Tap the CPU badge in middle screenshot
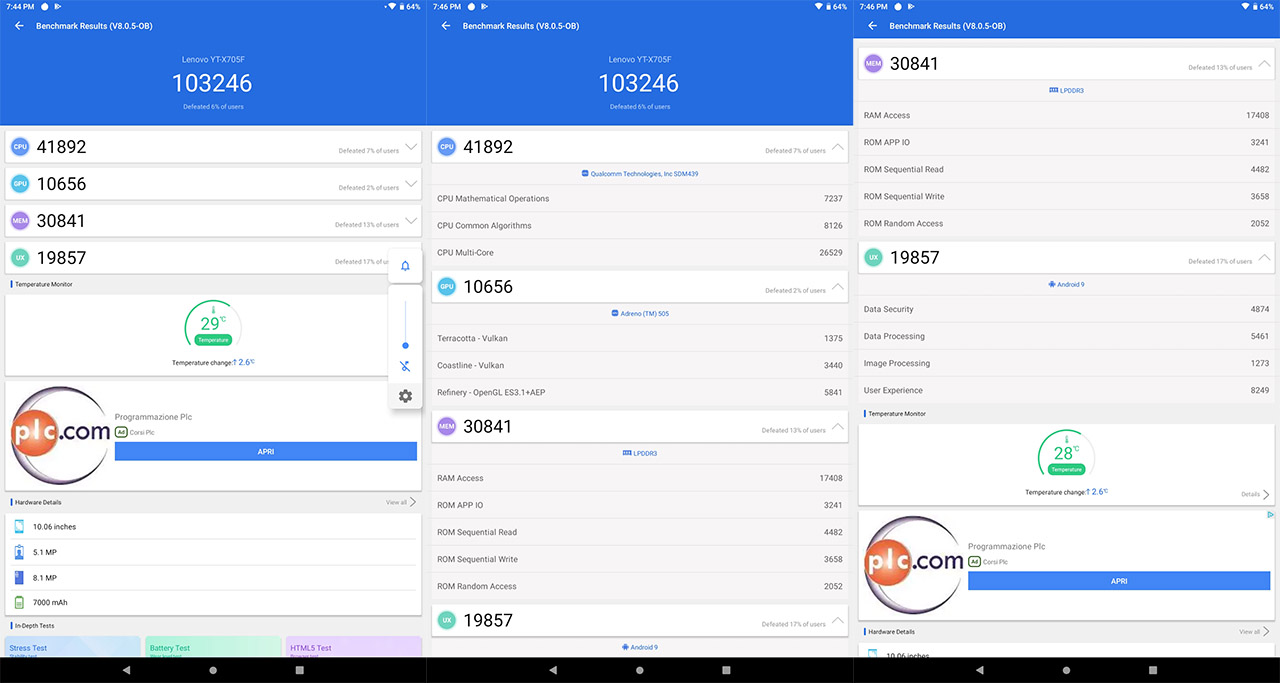This screenshot has width=1280, height=683. coord(447,147)
